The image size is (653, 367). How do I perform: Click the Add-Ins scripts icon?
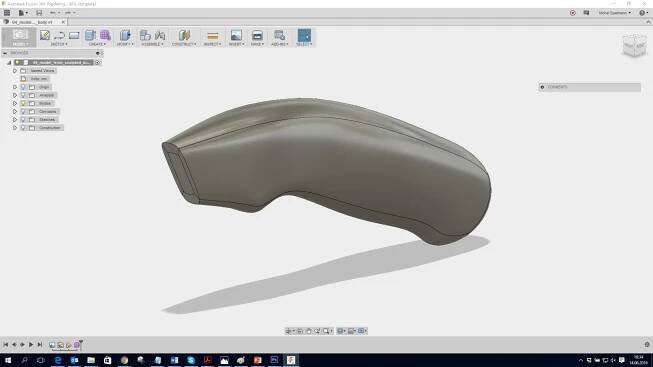coord(279,35)
